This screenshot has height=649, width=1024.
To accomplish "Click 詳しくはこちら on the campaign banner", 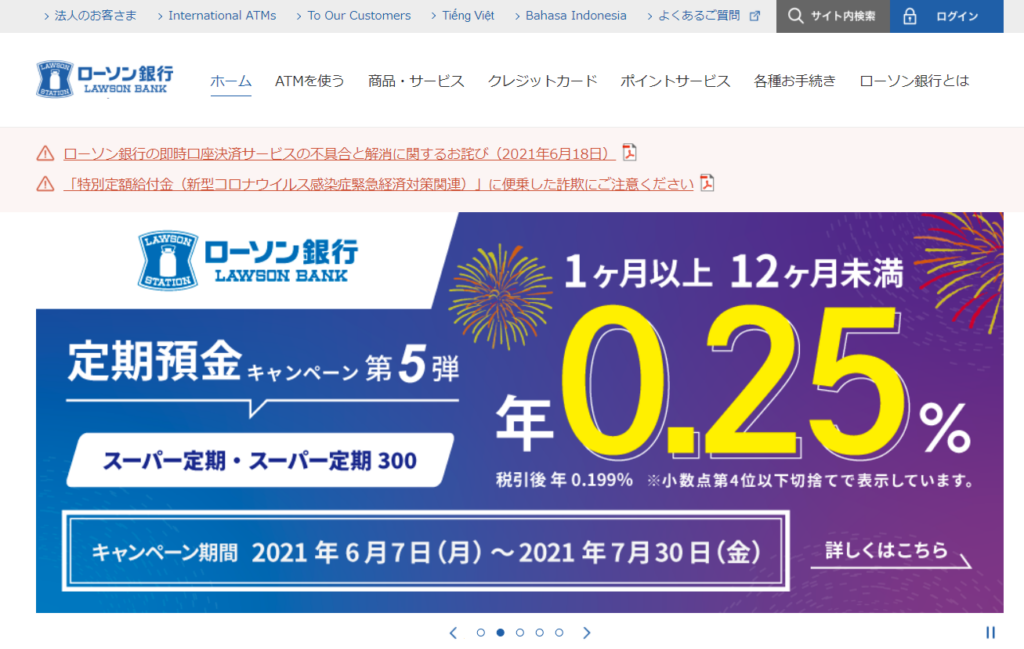I will (x=891, y=552).
